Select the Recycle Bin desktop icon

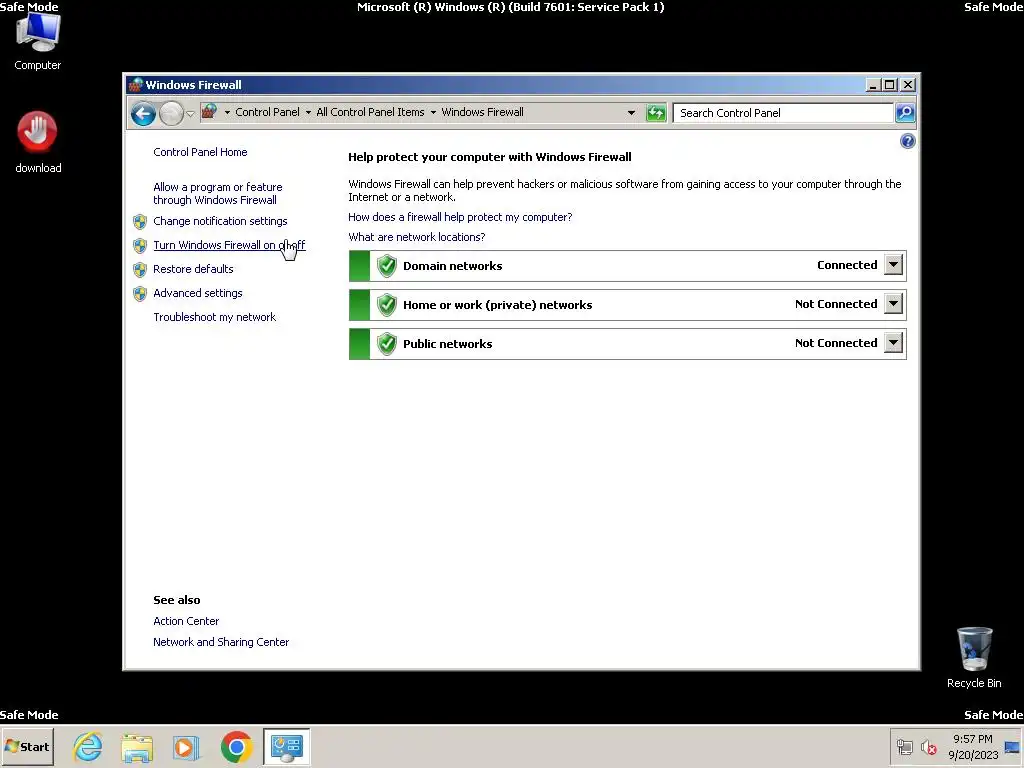coord(974,658)
